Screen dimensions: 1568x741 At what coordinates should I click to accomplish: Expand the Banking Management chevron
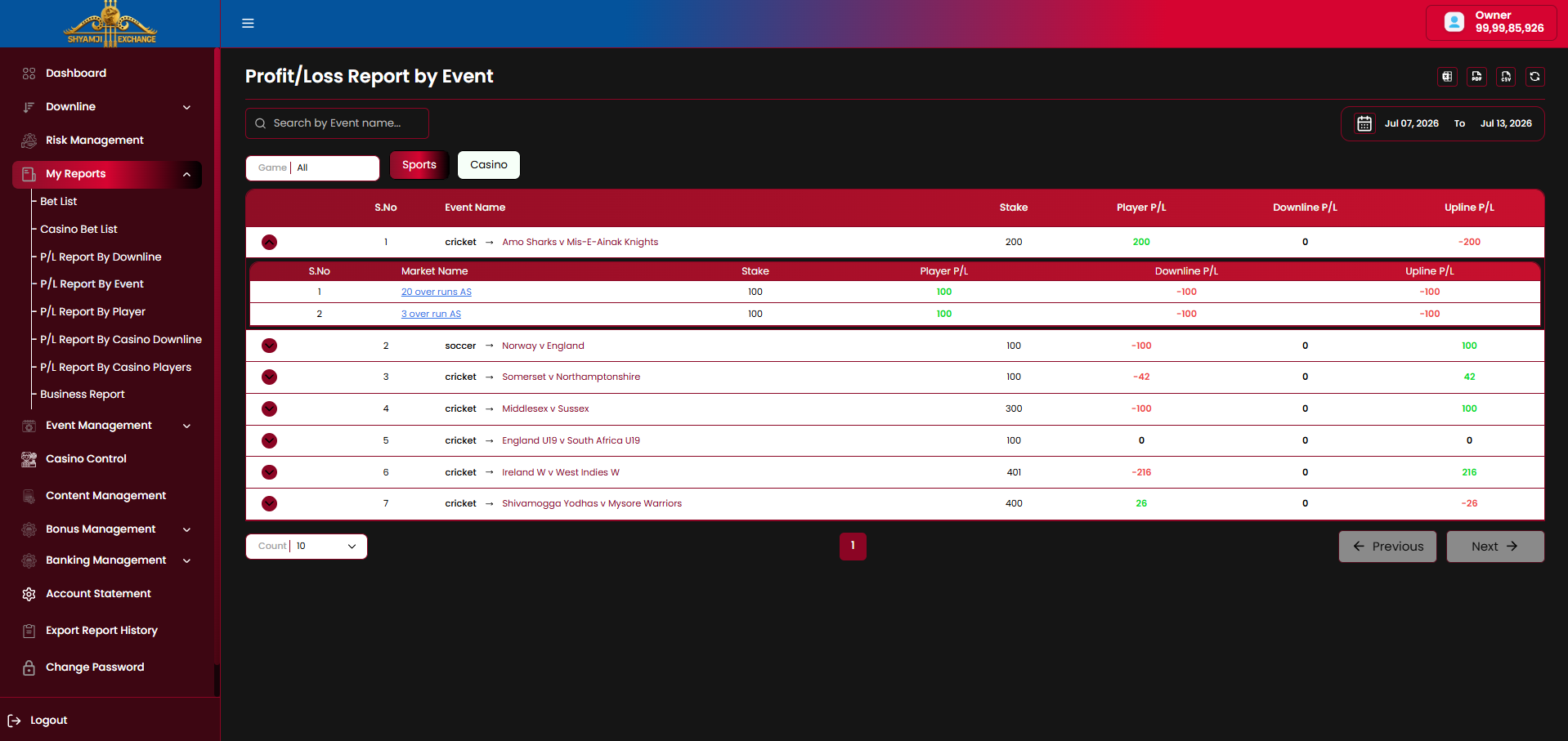tap(186, 560)
